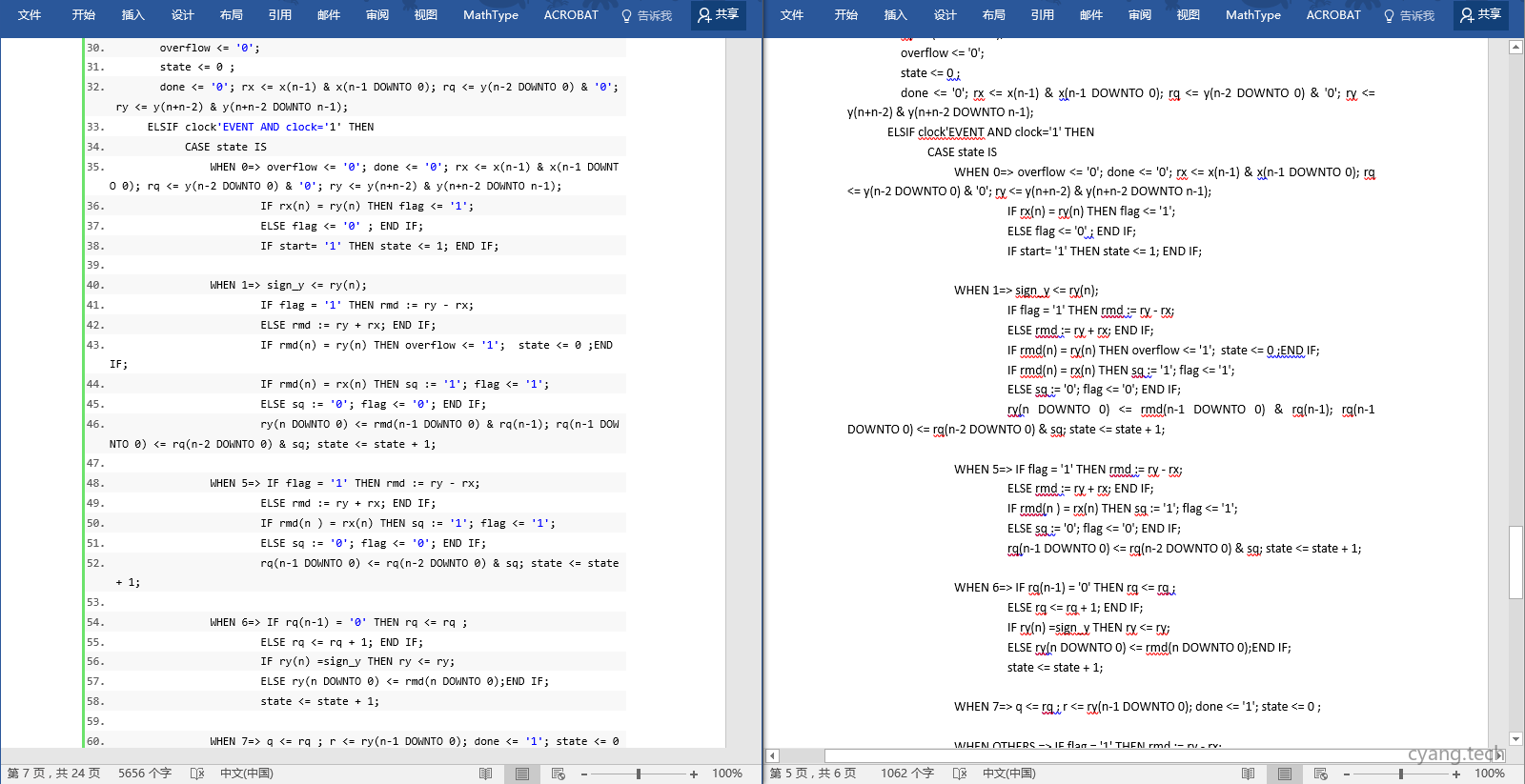Click the zoom slider in left status bar

(x=639, y=774)
